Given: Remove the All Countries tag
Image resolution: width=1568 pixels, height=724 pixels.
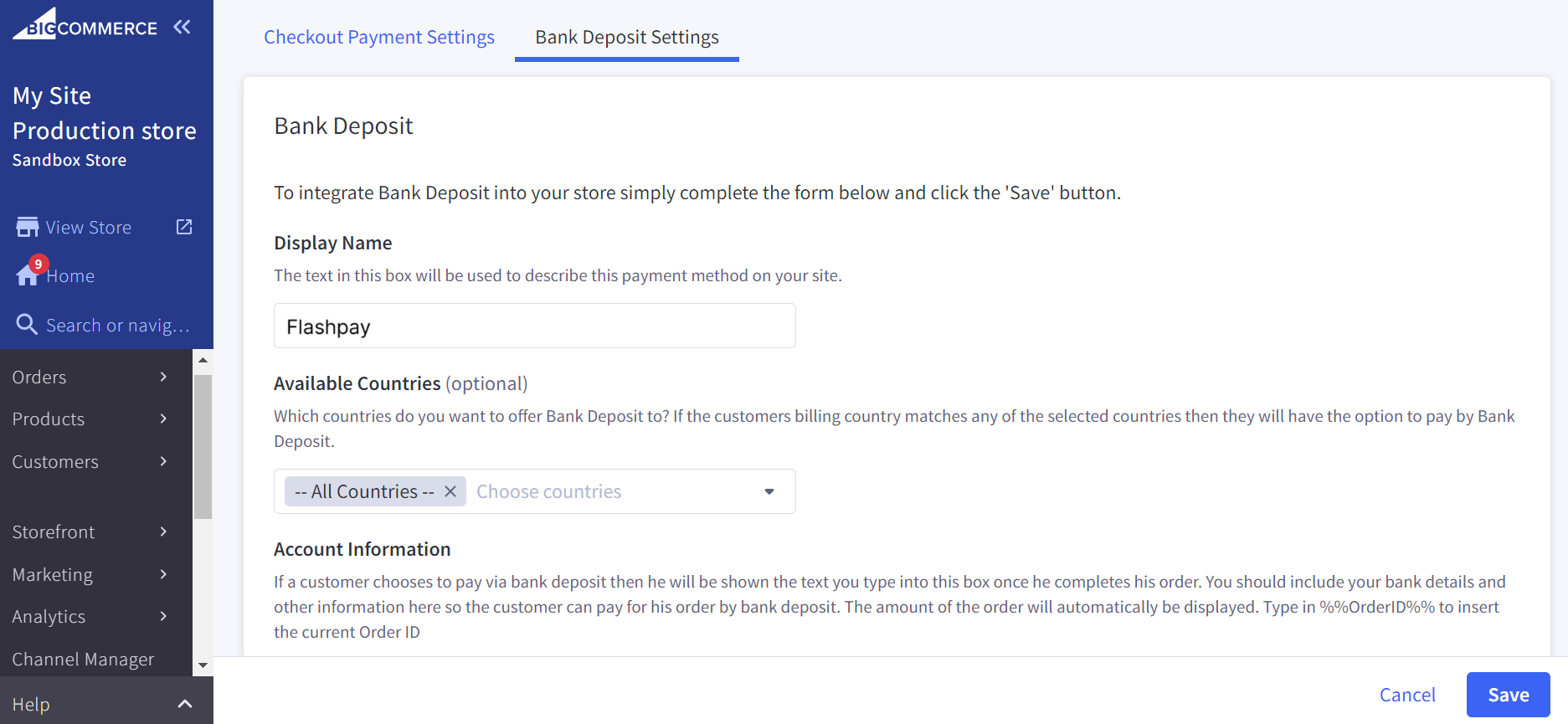Looking at the screenshot, I should point(450,491).
